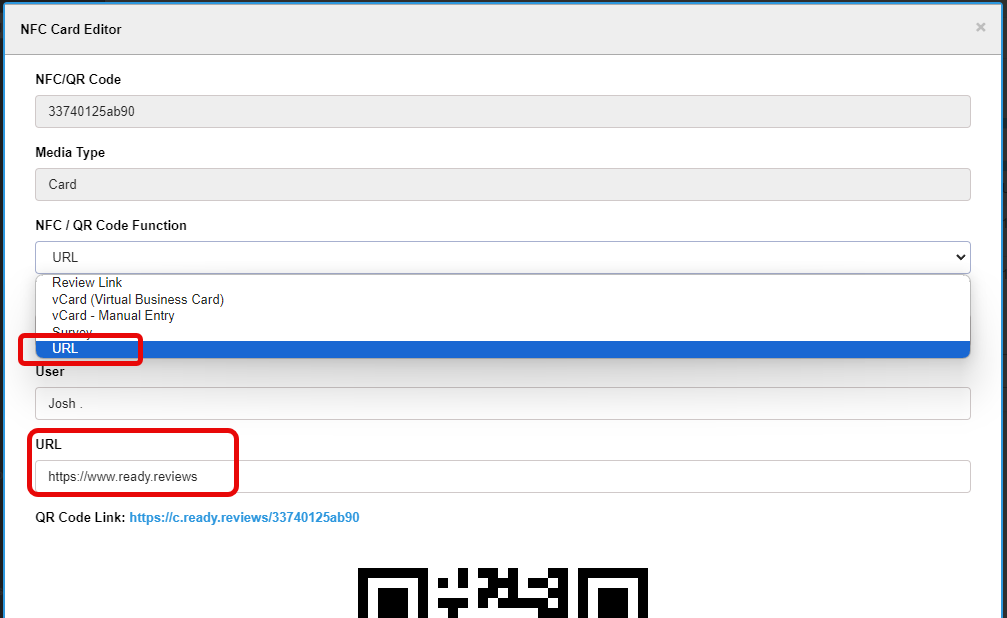This screenshot has height=618, width=1007.
Task: Open the NFC / QR Code Function dropdown
Action: [x=502, y=257]
